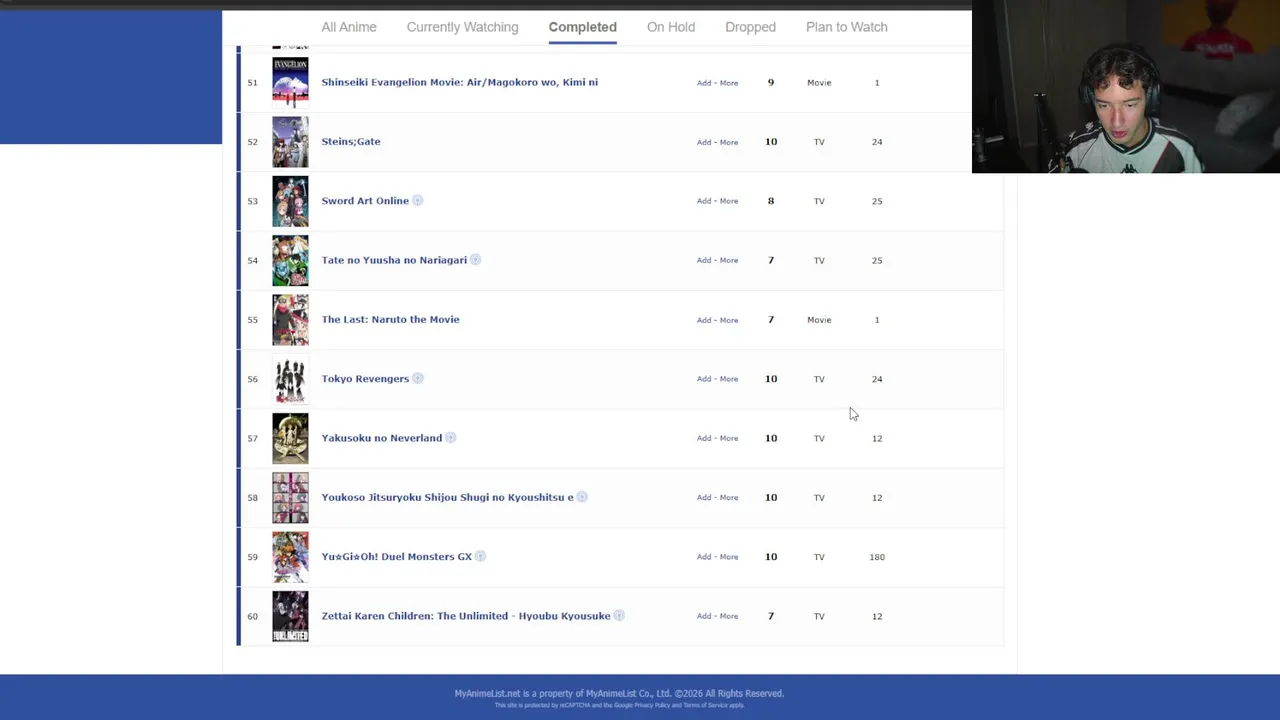Open the All Anime tab

click(349, 27)
